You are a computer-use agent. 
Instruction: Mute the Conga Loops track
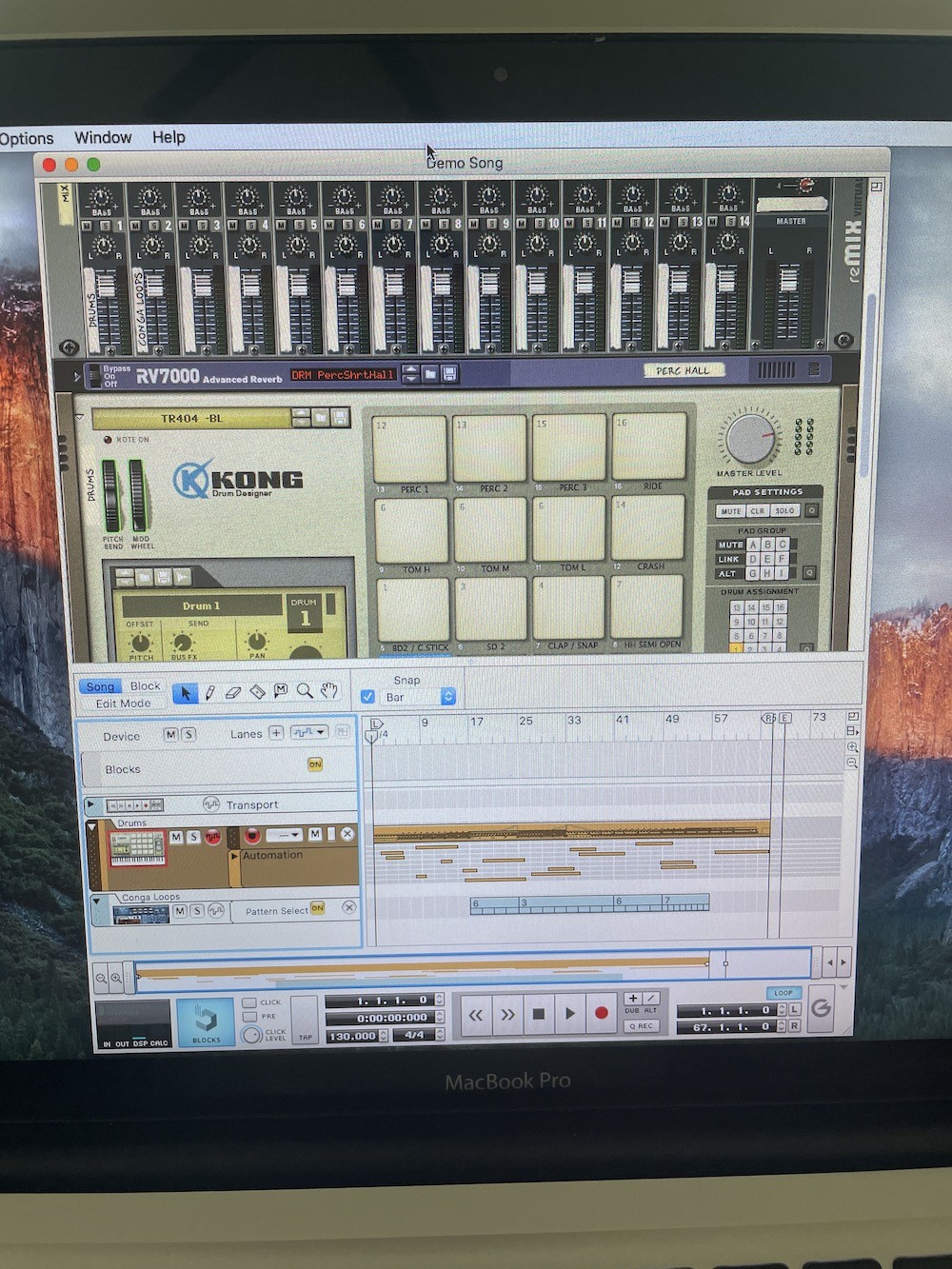pos(180,911)
